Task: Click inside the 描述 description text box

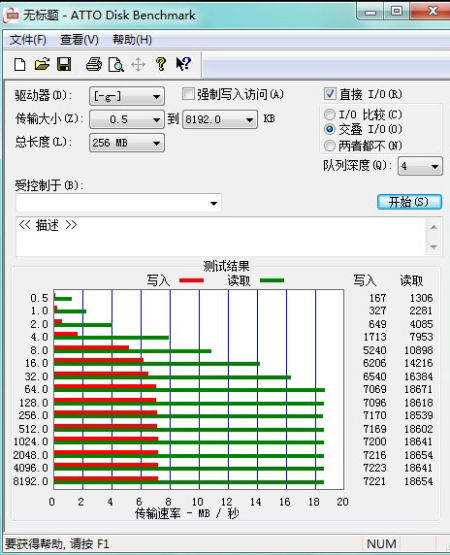Action: pos(221,236)
